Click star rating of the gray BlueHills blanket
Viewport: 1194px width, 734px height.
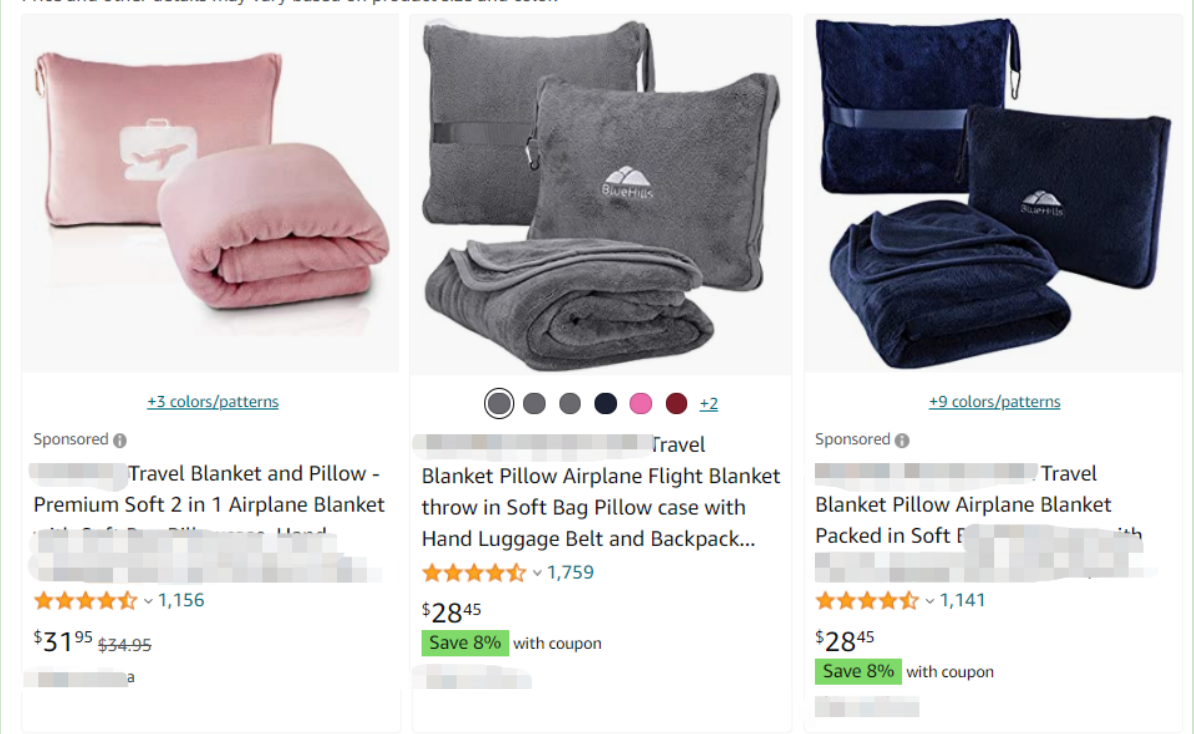click(x=473, y=573)
